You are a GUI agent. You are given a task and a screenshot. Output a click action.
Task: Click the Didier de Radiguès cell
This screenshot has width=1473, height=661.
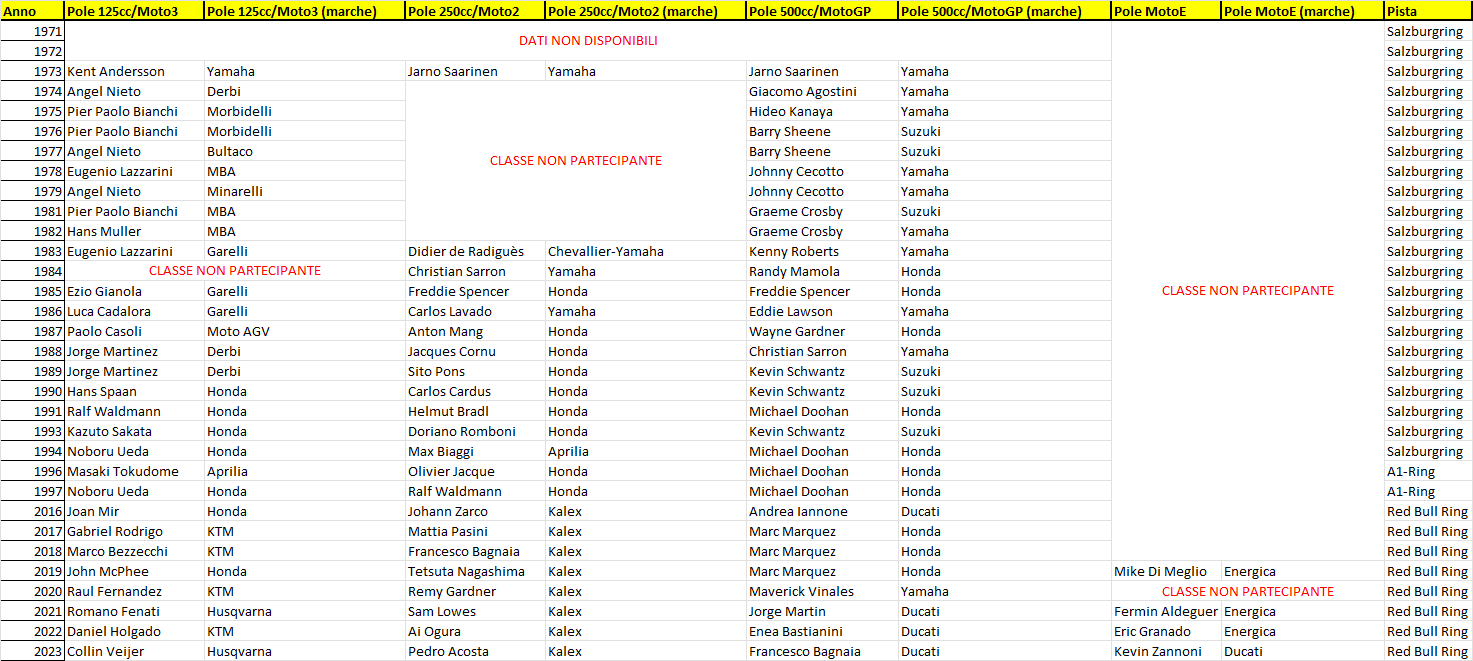tap(475, 251)
